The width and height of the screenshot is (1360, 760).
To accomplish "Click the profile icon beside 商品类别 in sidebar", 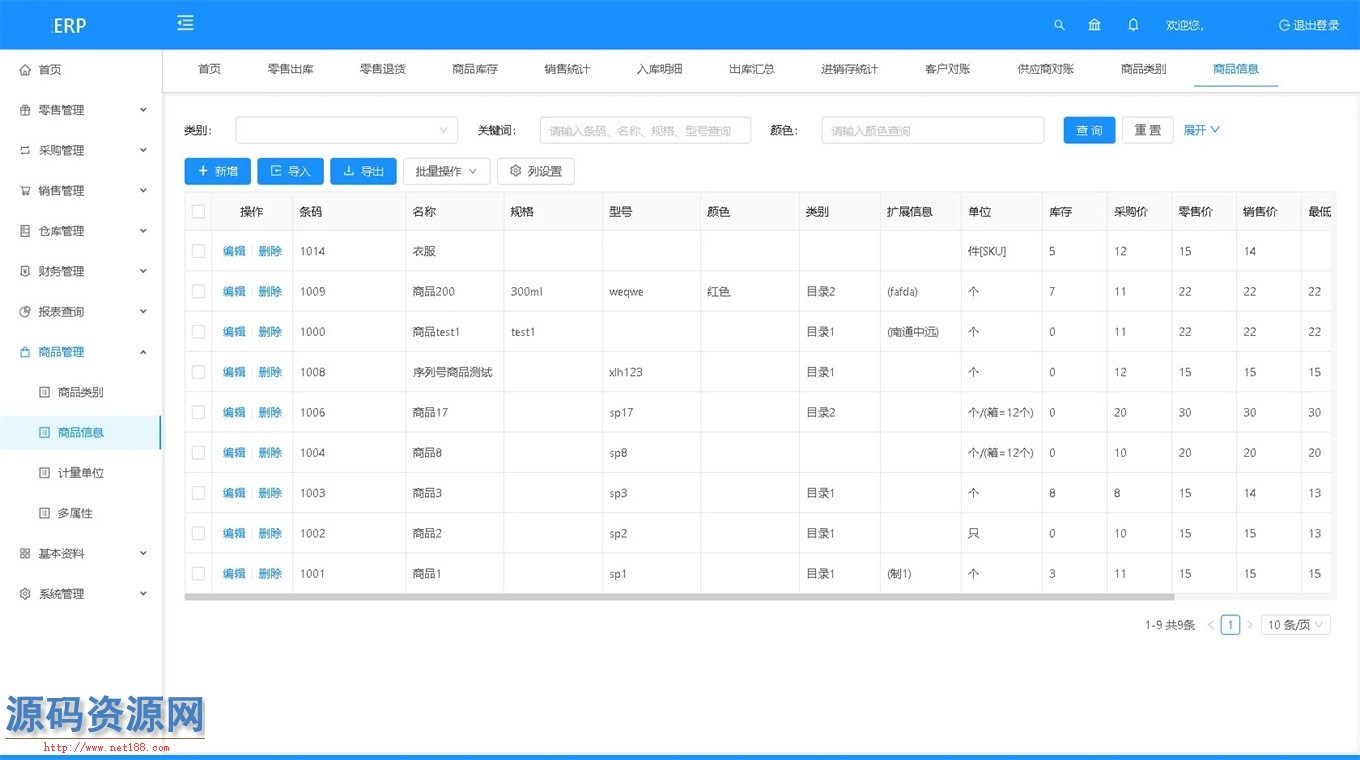I will coord(44,392).
